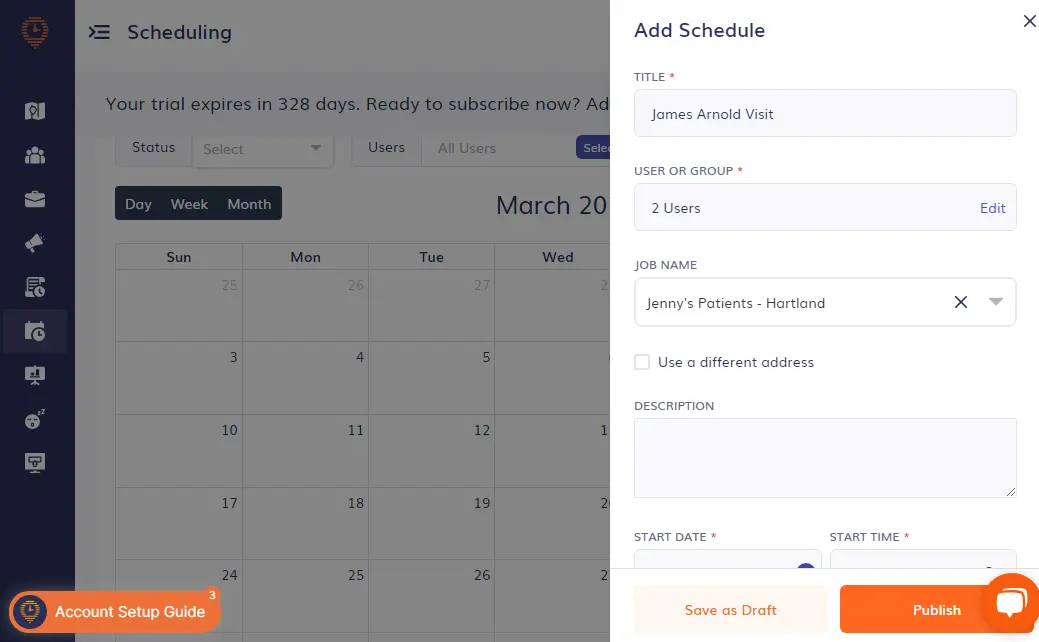Enable the Use a different address checkbox
This screenshot has height=642, width=1039.
tap(643, 362)
